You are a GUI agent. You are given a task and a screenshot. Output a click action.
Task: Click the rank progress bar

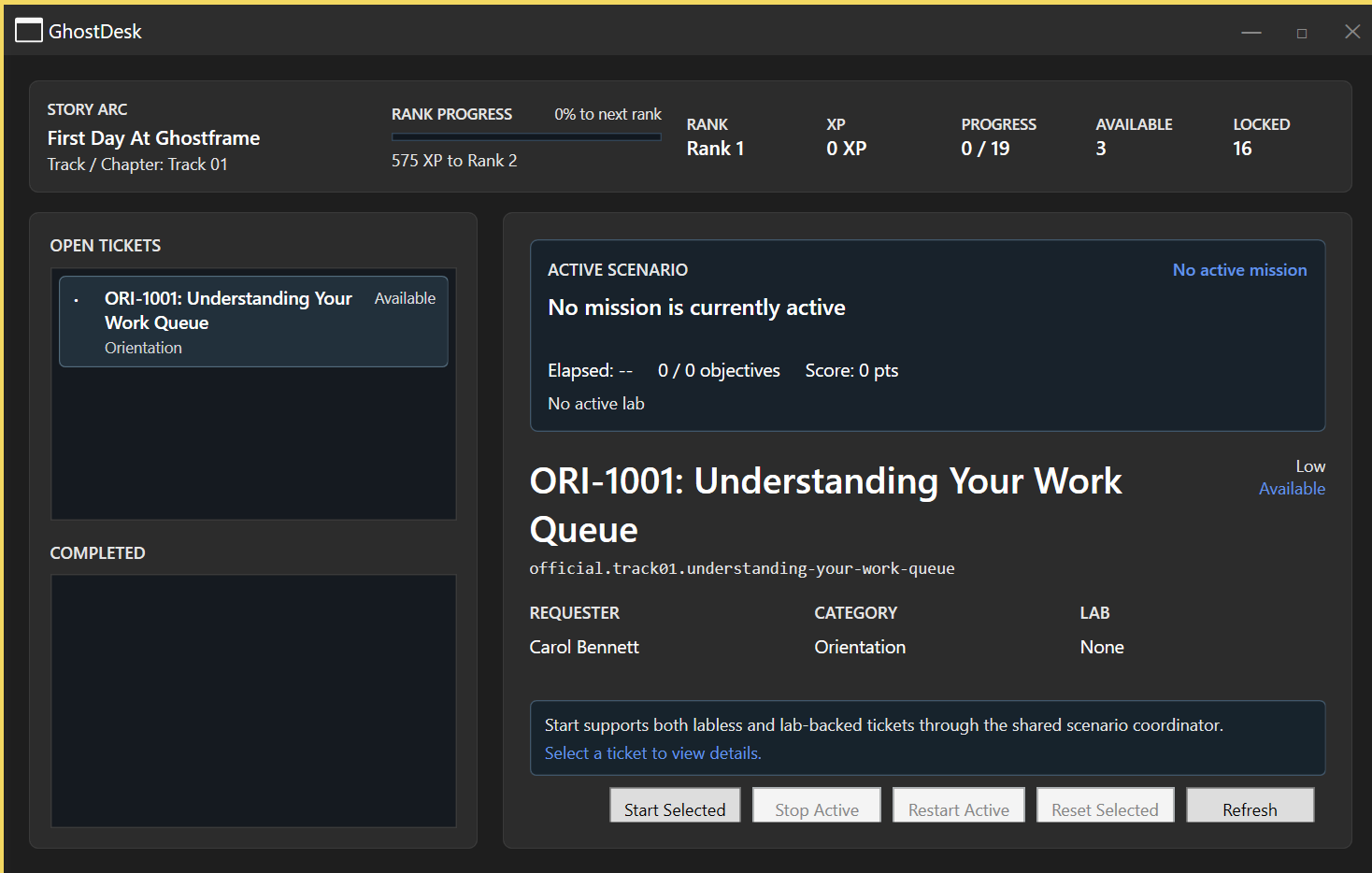pyautogui.click(x=526, y=137)
